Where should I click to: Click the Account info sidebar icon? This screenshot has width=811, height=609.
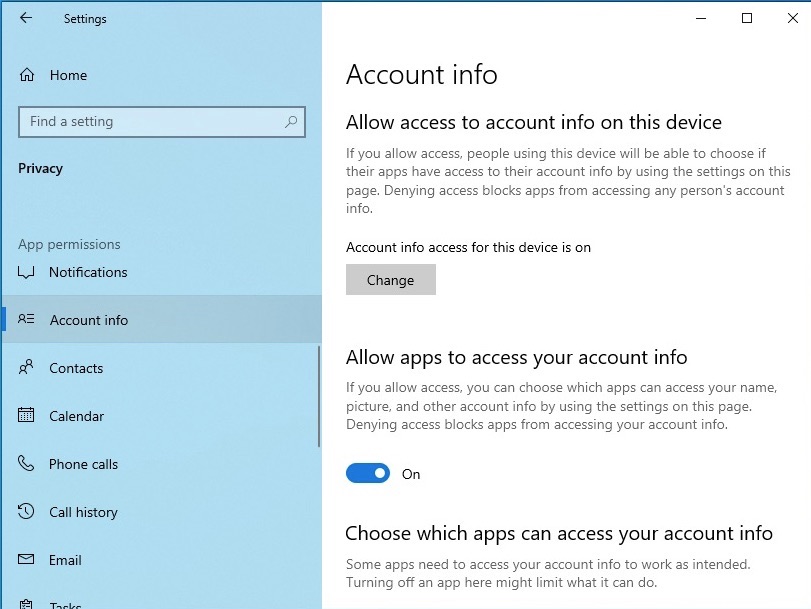coord(26,319)
